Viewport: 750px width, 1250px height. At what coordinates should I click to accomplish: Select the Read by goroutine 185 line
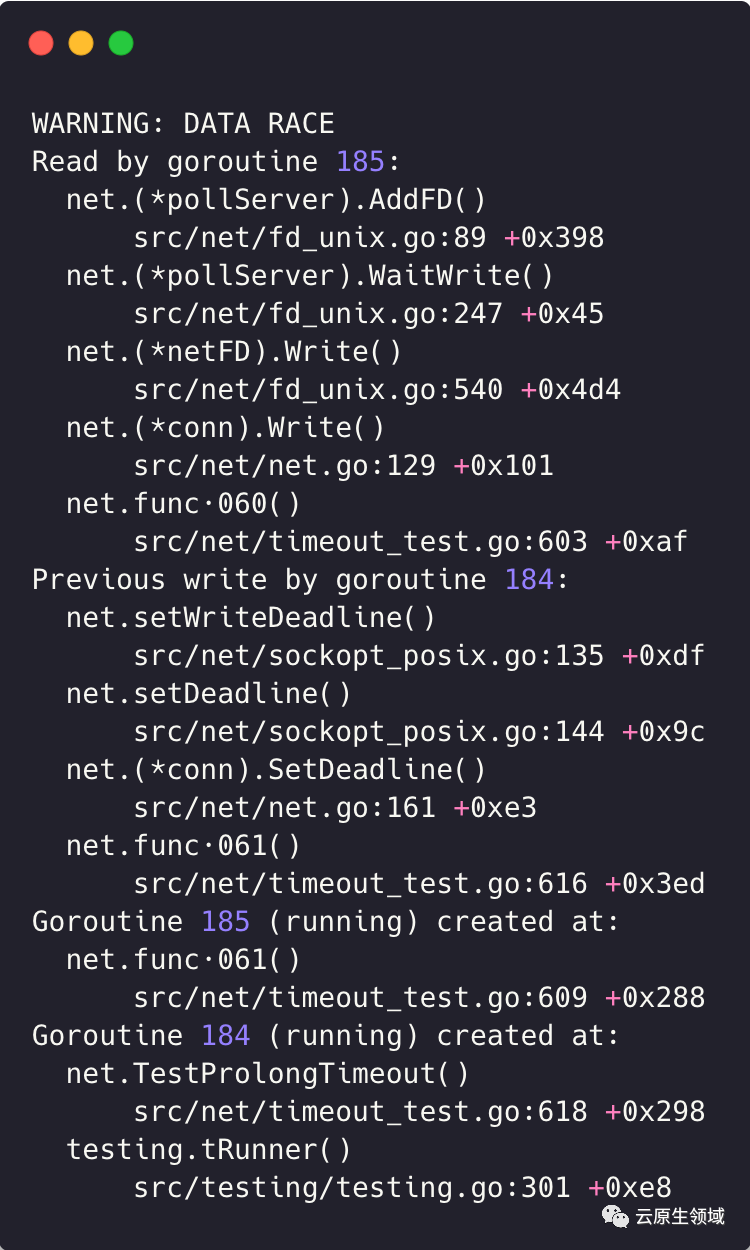coord(216,162)
